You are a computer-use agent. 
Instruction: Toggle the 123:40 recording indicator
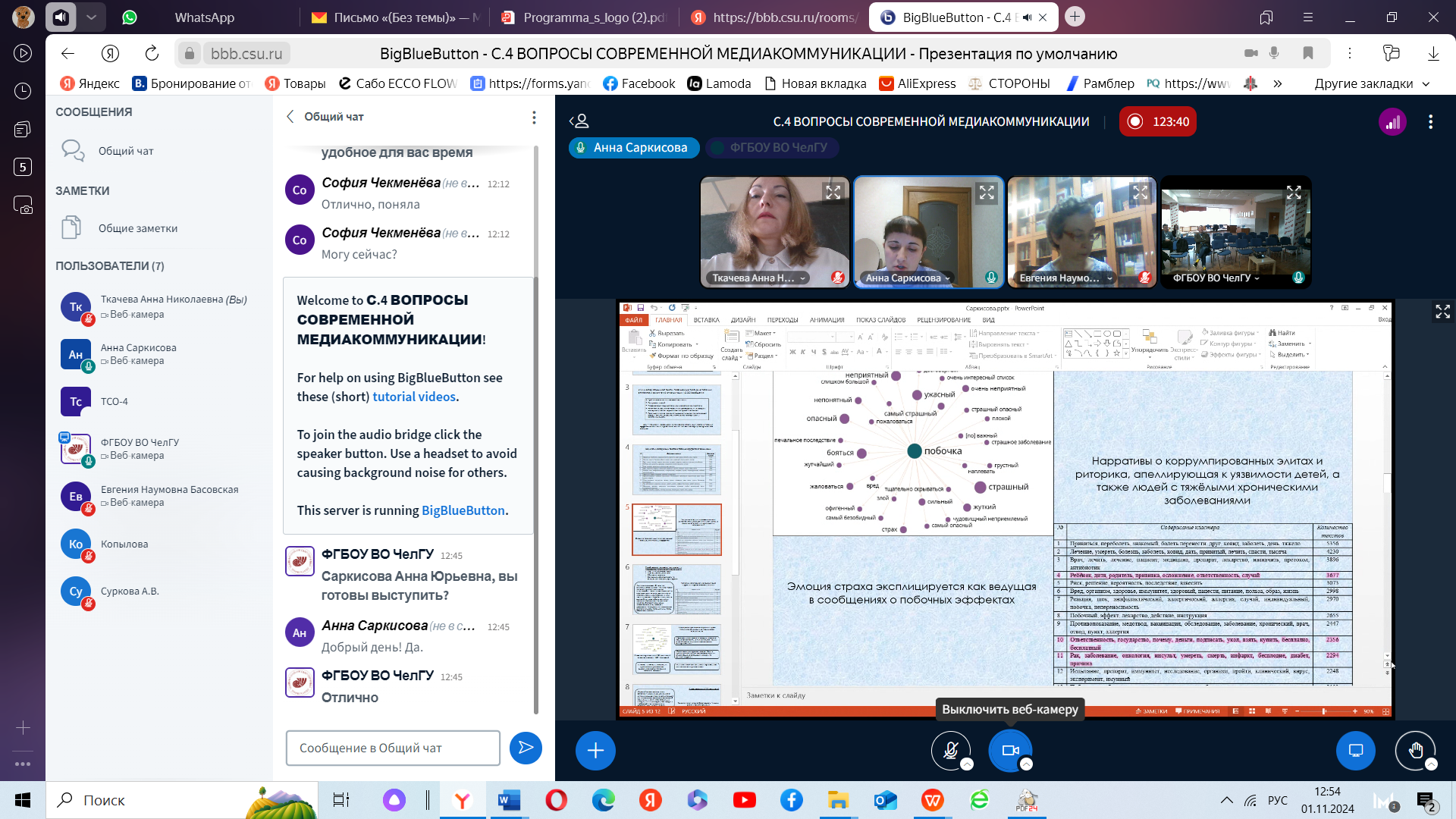click(x=1157, y=122)
